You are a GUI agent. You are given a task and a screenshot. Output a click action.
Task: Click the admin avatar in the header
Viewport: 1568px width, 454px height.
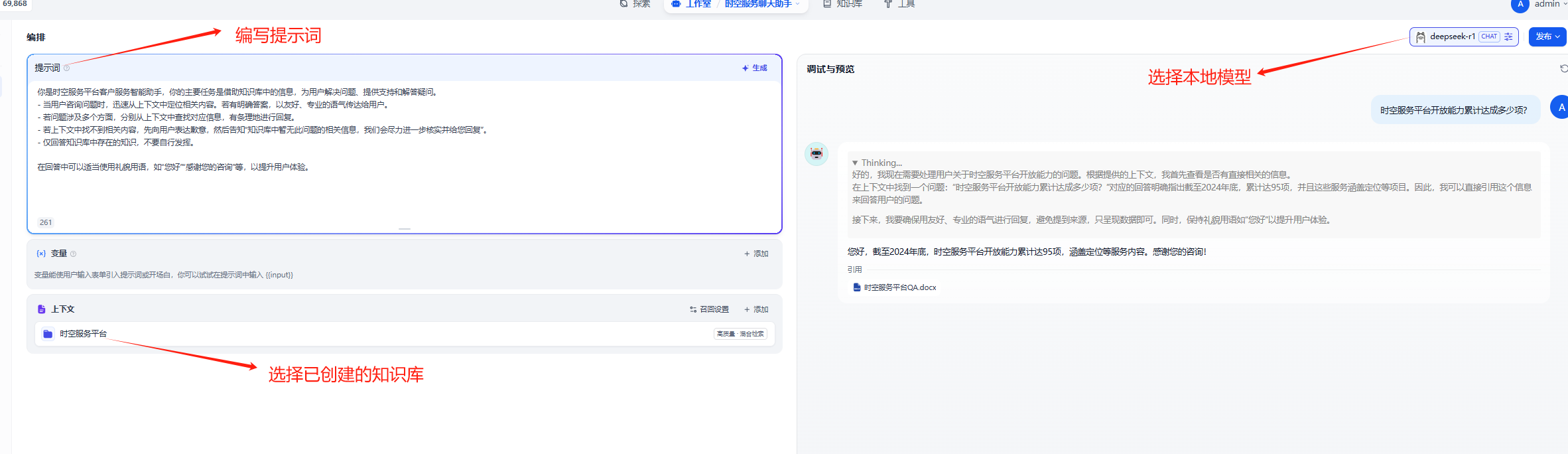[x=1520, y=4]
